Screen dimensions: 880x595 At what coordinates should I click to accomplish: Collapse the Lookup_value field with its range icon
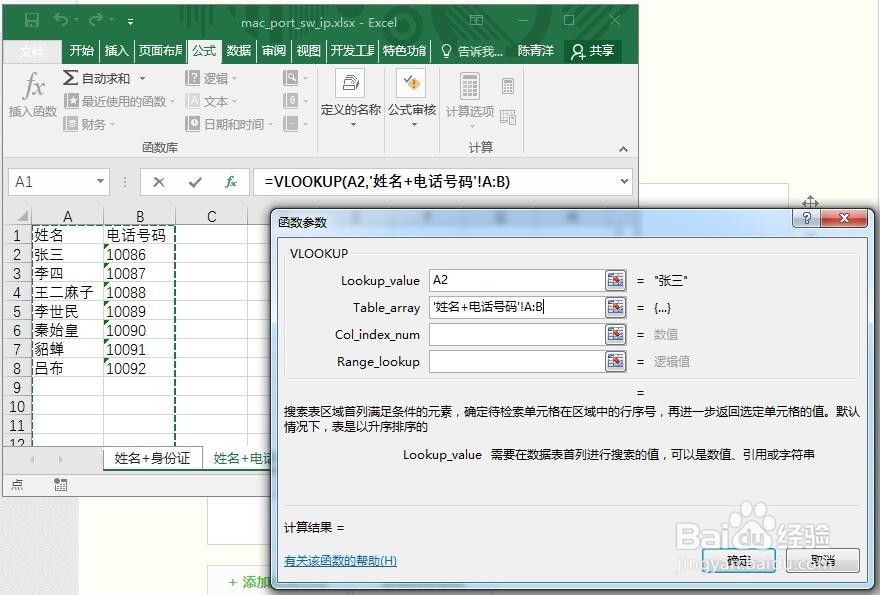(x=614, y=278)
